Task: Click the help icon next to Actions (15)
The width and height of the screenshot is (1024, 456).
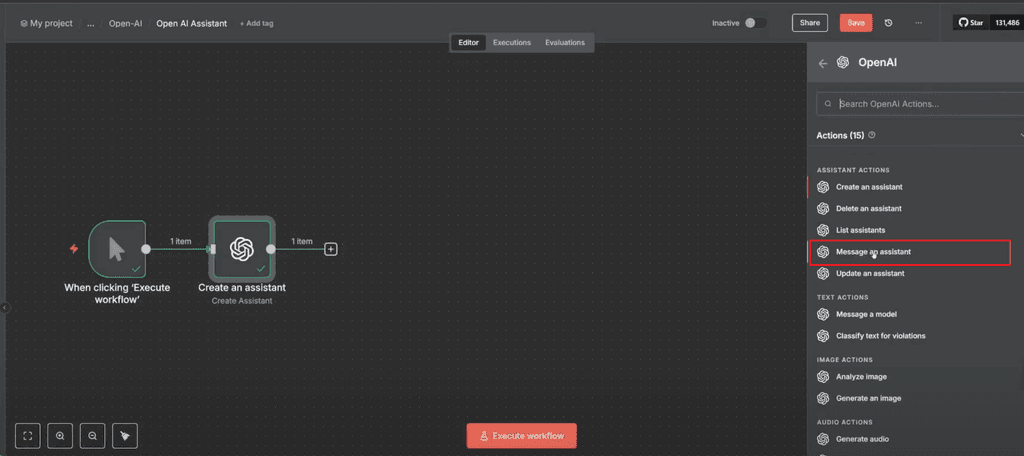Action: (872, 135)
